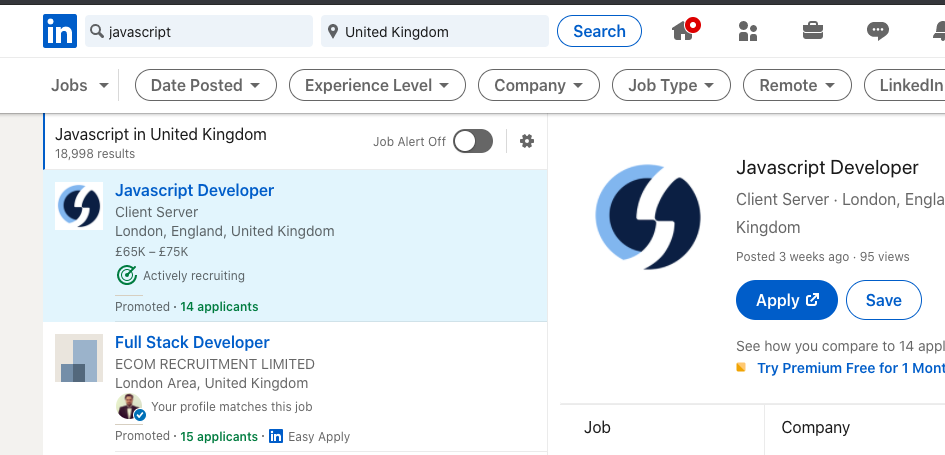
Task: Select the Job tab in details
Action: [x=597, y=427]
